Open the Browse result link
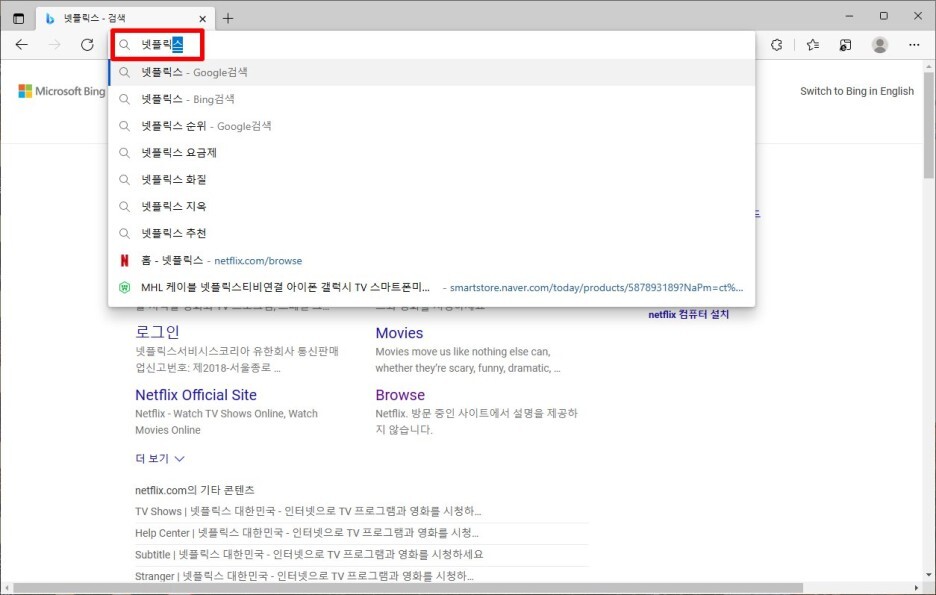This screenshot has height=595, width=936. 400,395
